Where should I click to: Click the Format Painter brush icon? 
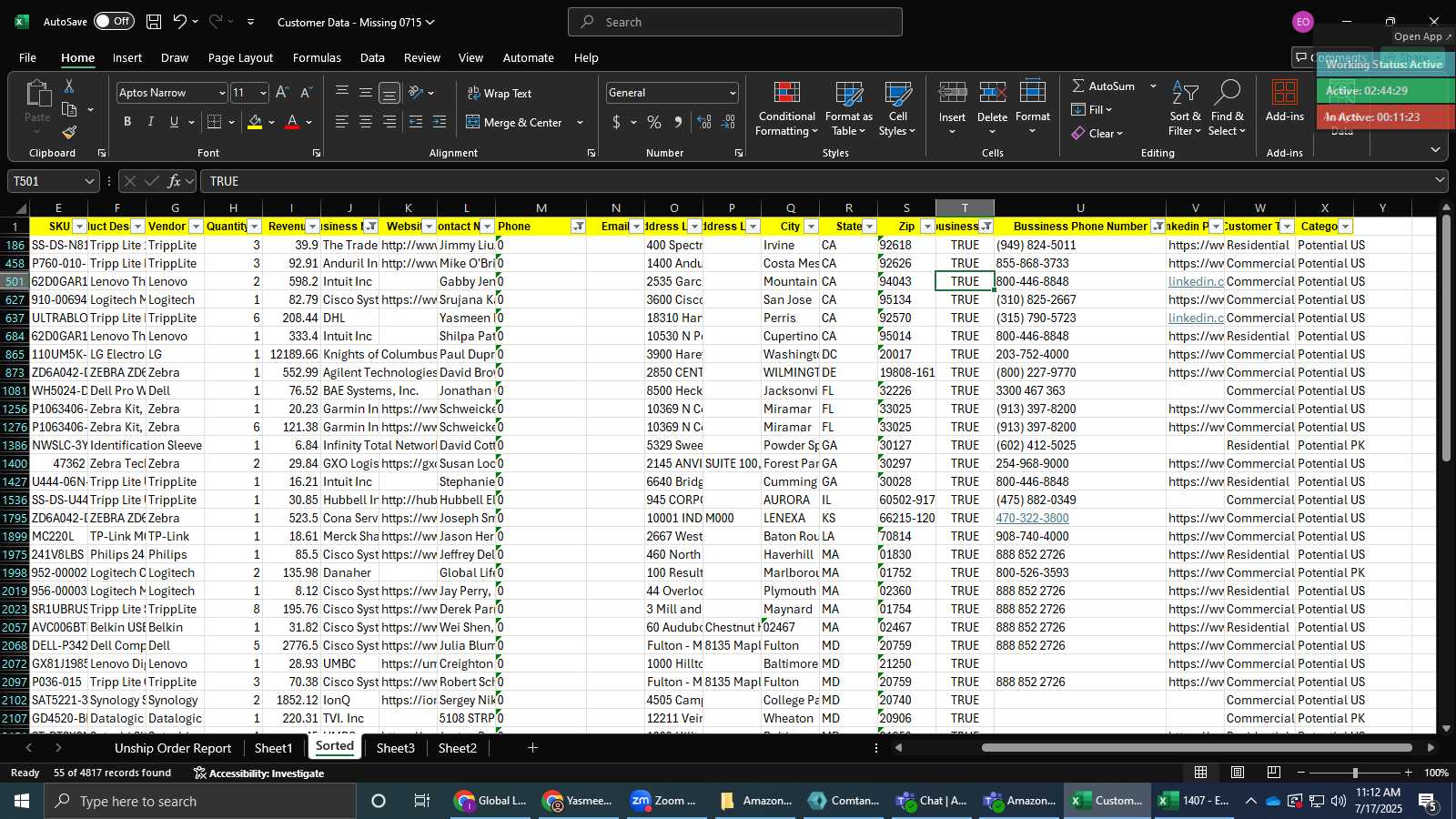(69, 133)
